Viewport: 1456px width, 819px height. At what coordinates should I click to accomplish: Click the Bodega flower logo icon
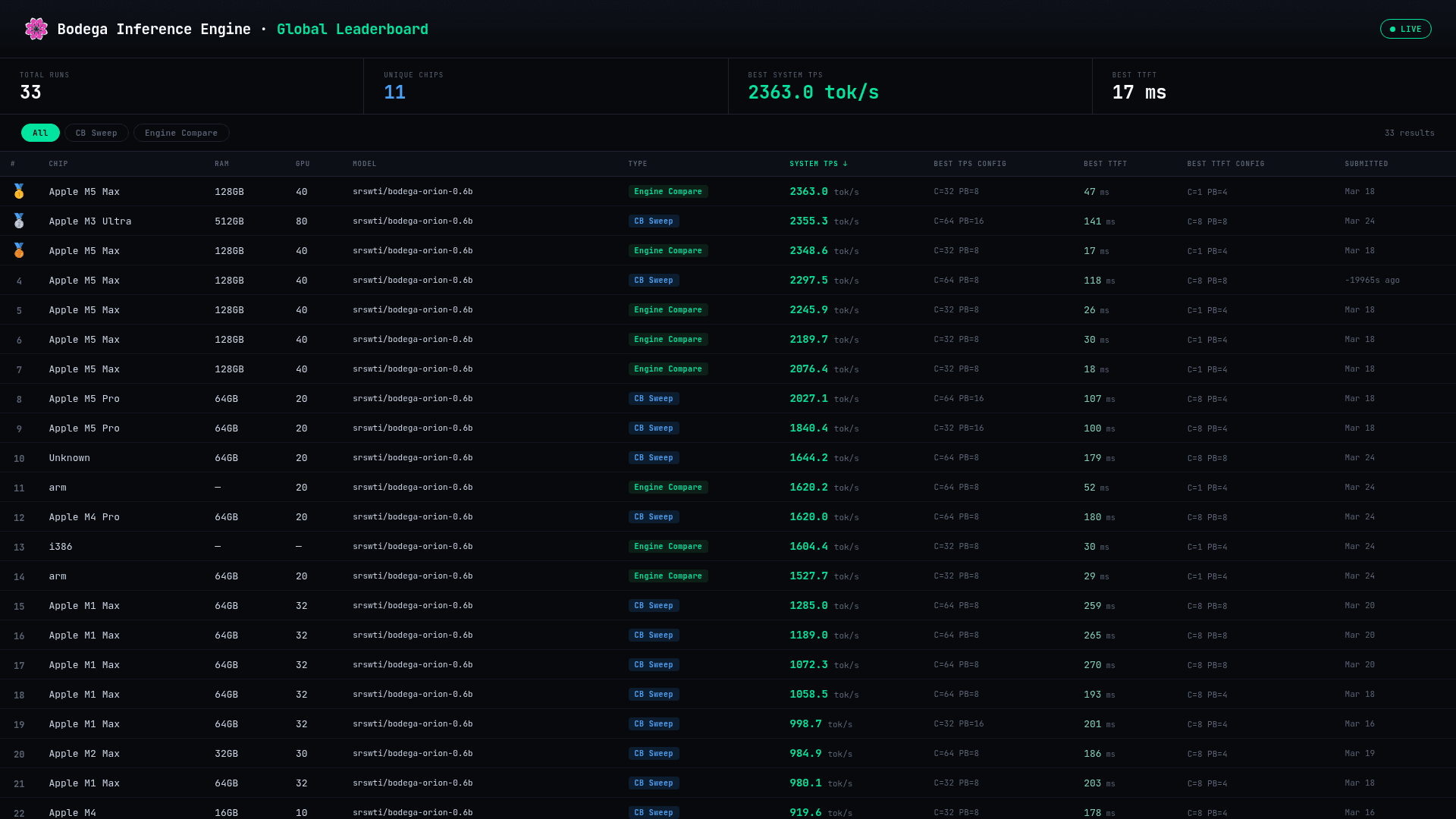tap(36, 29)
